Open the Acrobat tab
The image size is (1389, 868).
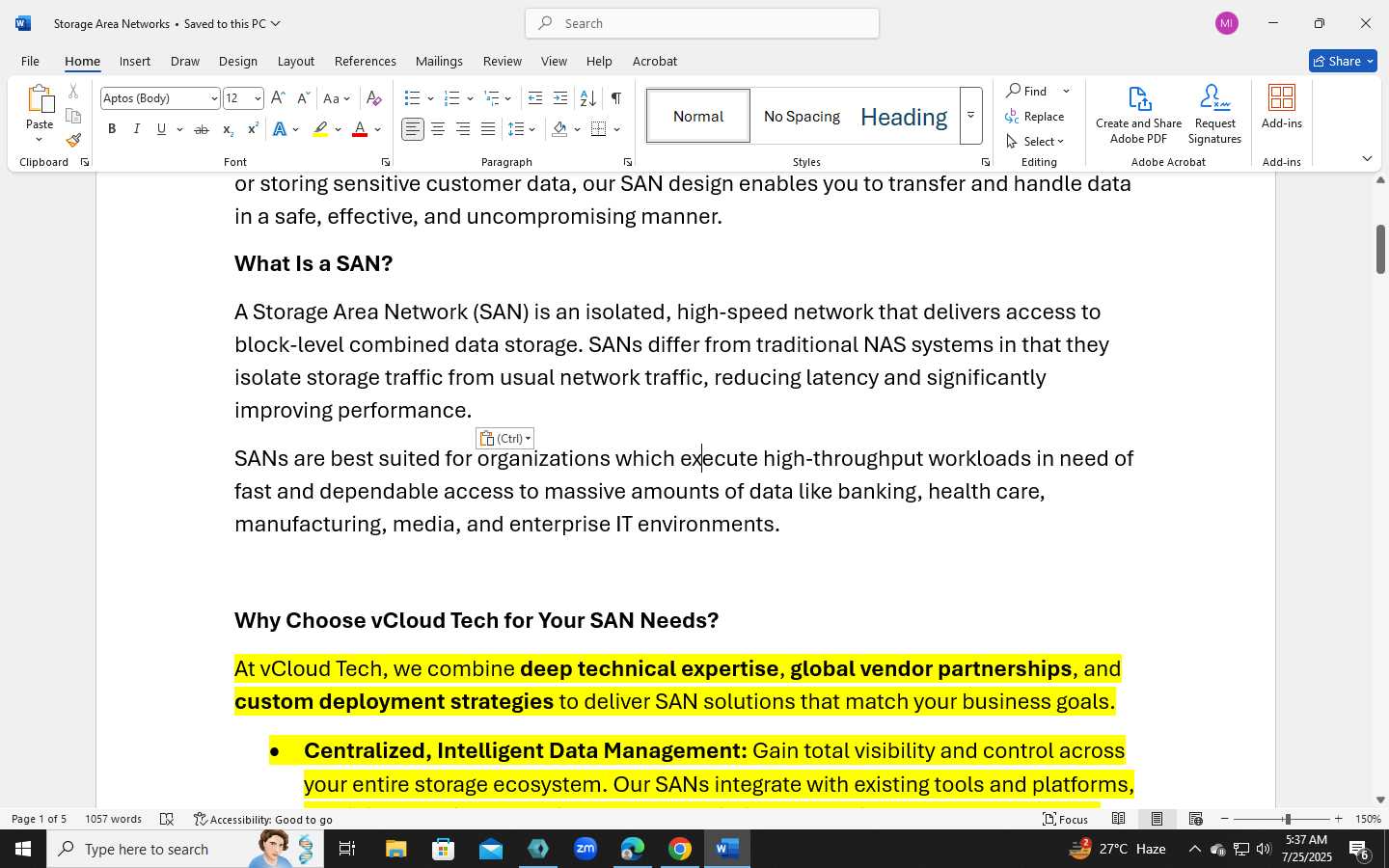(x=655, y=61)
